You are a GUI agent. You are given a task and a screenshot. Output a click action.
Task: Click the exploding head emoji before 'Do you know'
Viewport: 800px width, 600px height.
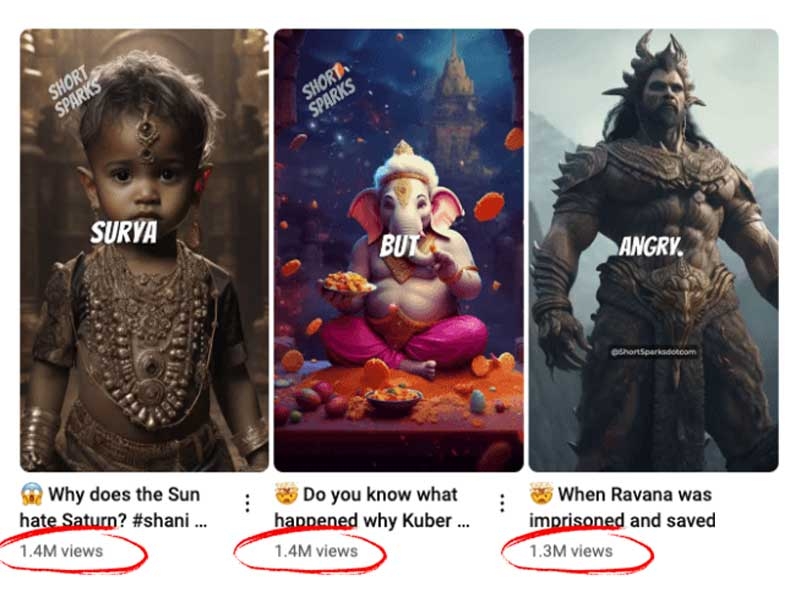286,494
